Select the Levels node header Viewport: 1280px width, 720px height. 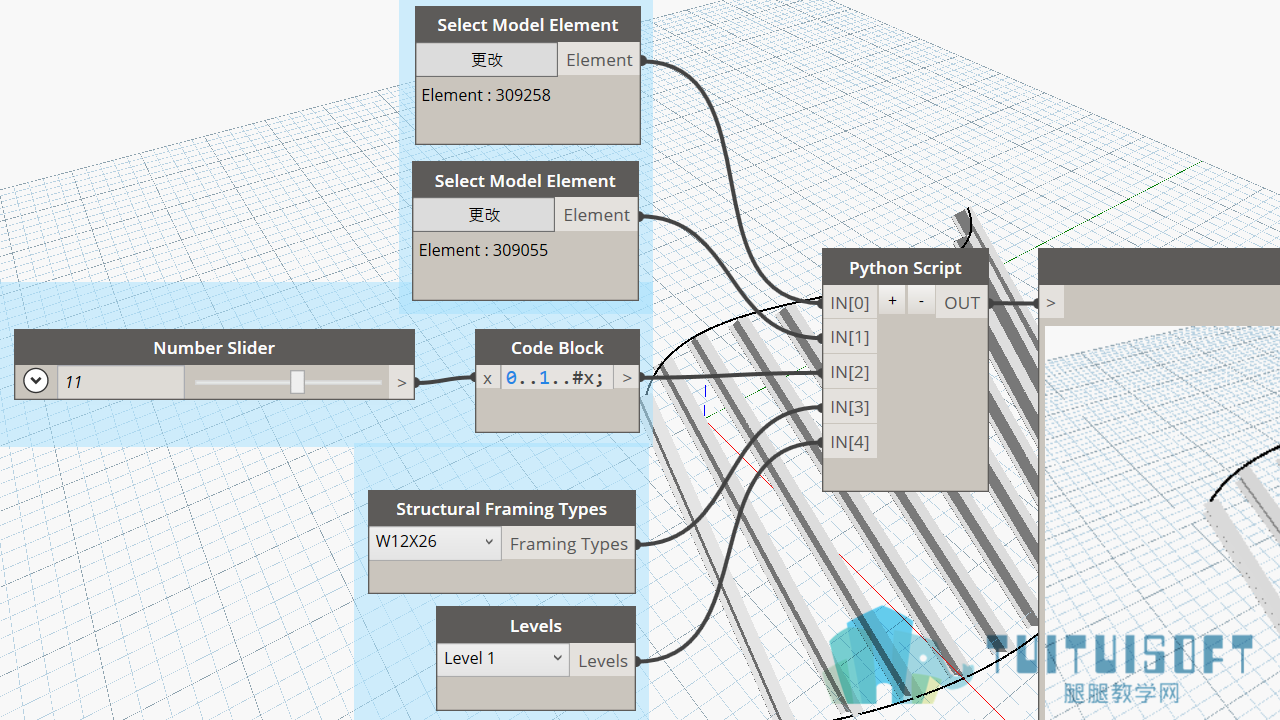[536, 626]
